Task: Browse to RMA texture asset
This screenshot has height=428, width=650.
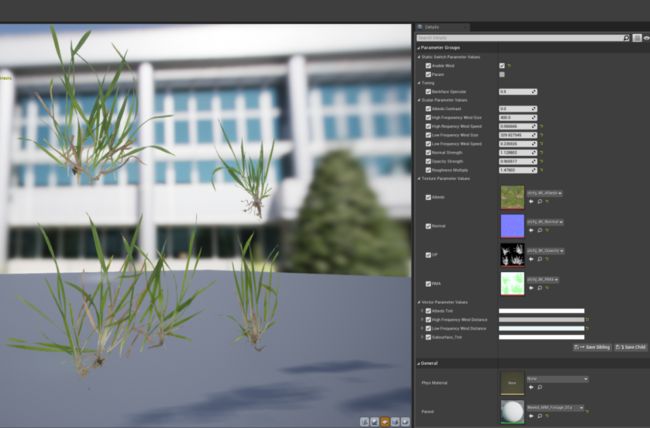Action: pos(540,288)
